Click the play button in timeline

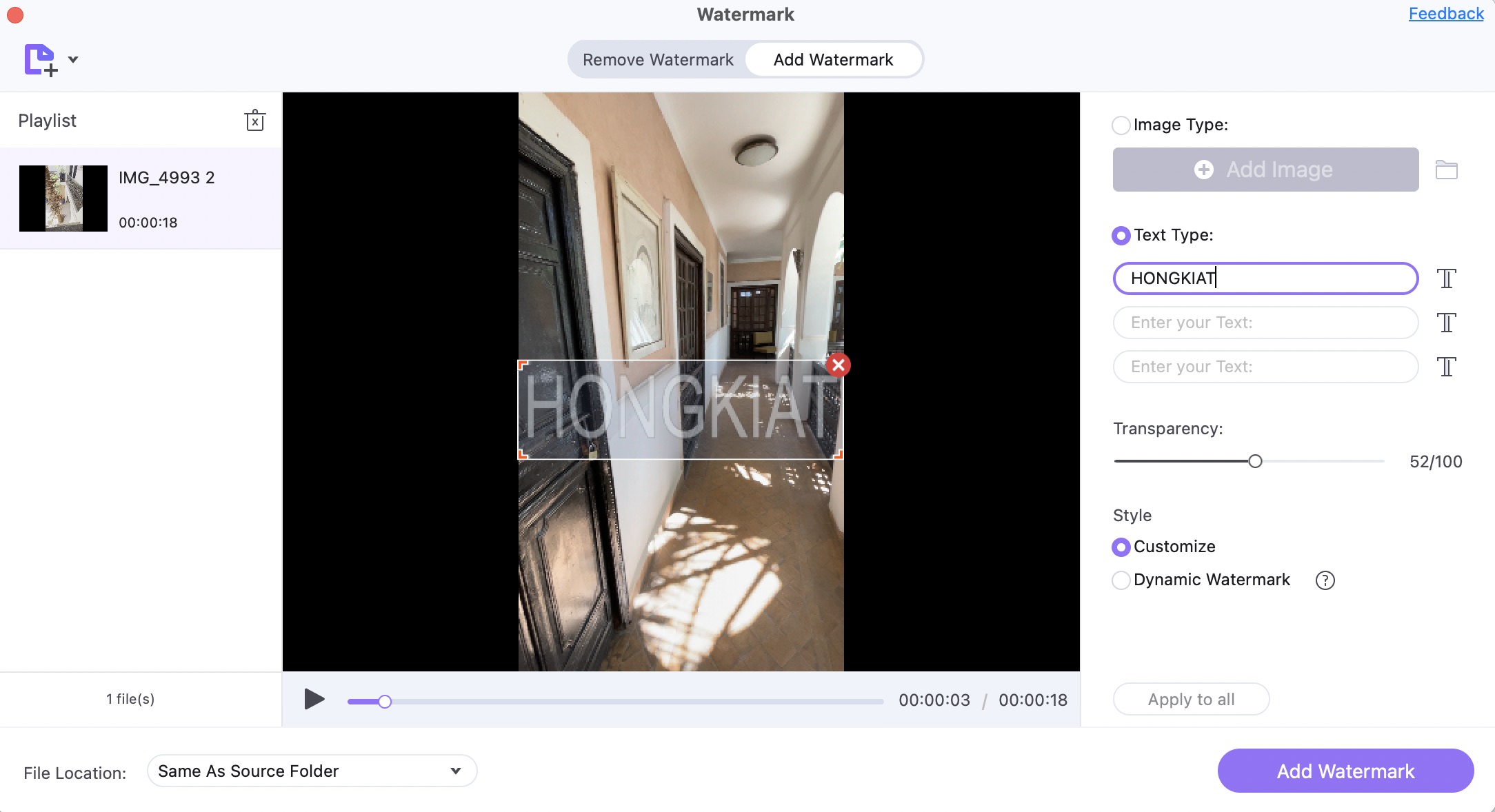[315, 699]
